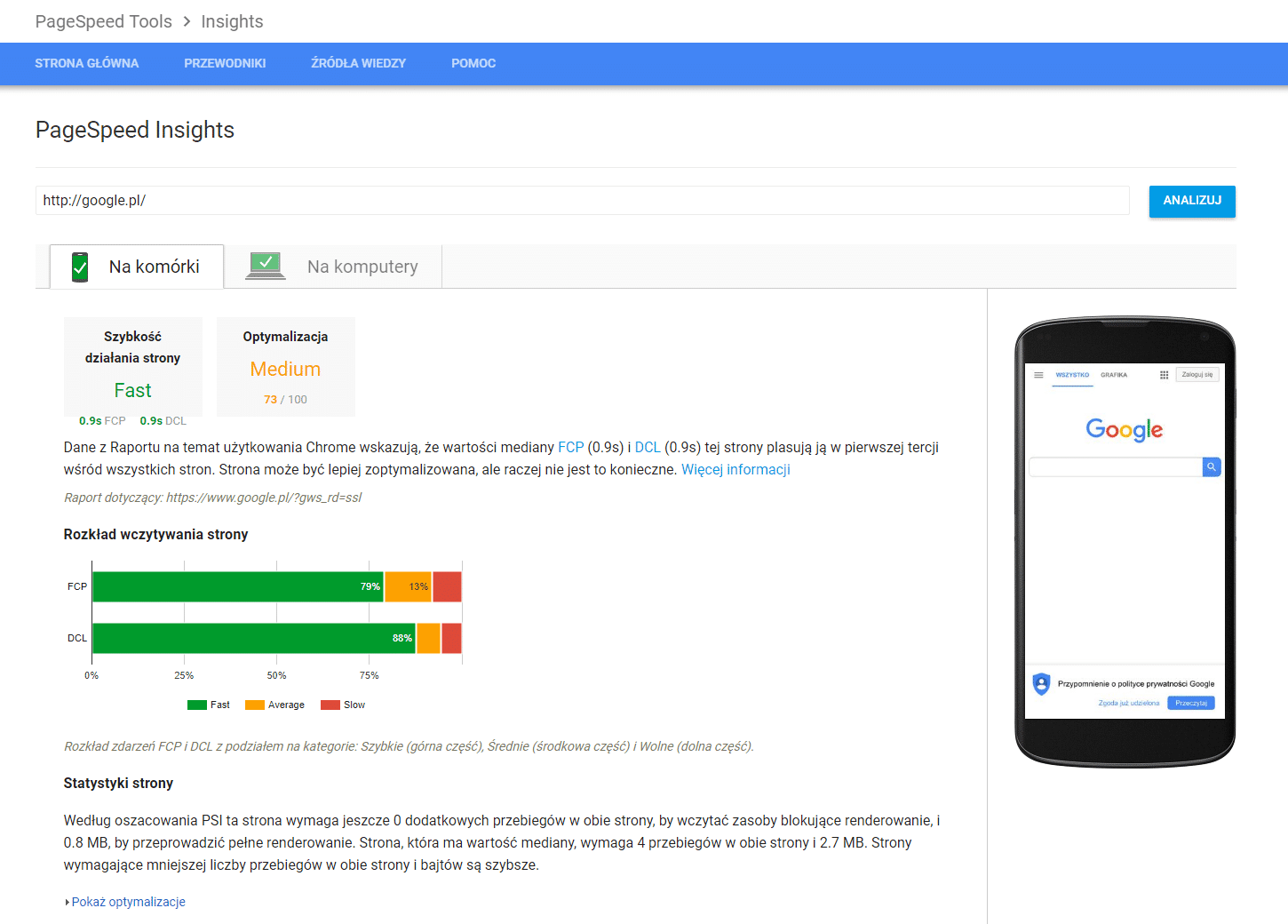Open PRZEWODNIKI in the navigation bar

click(225, 63)
